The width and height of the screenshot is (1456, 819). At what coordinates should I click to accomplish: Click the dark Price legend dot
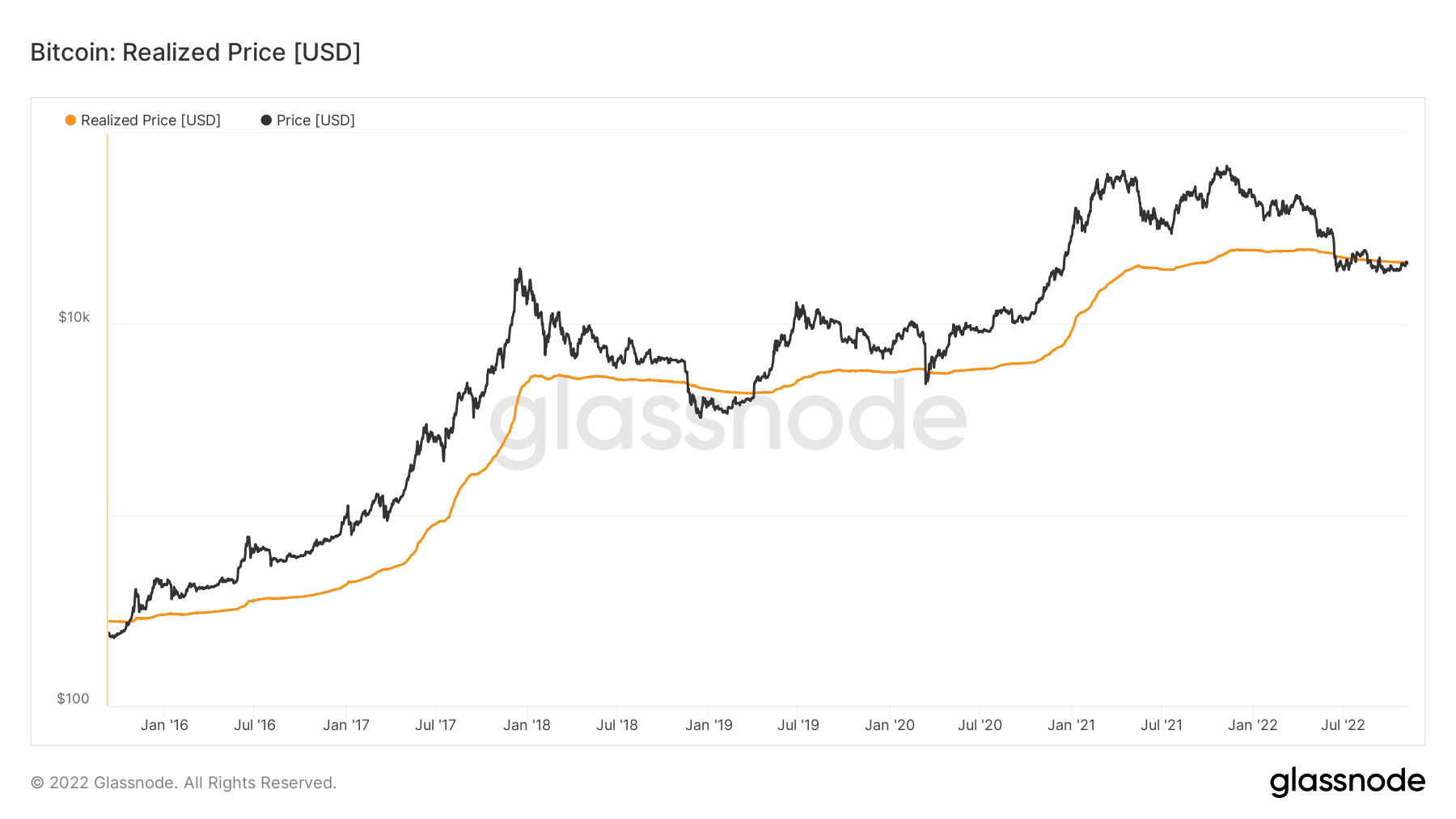pos(266,120)
